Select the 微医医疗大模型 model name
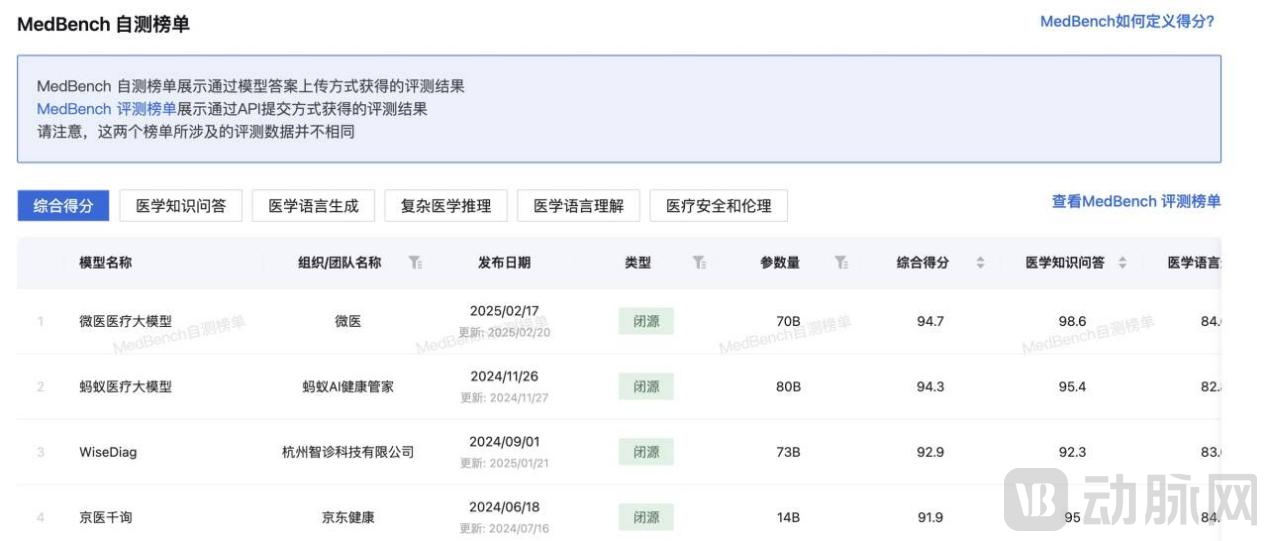The width and height of the screenshot is (1267, 541). [x=125, y=321]
